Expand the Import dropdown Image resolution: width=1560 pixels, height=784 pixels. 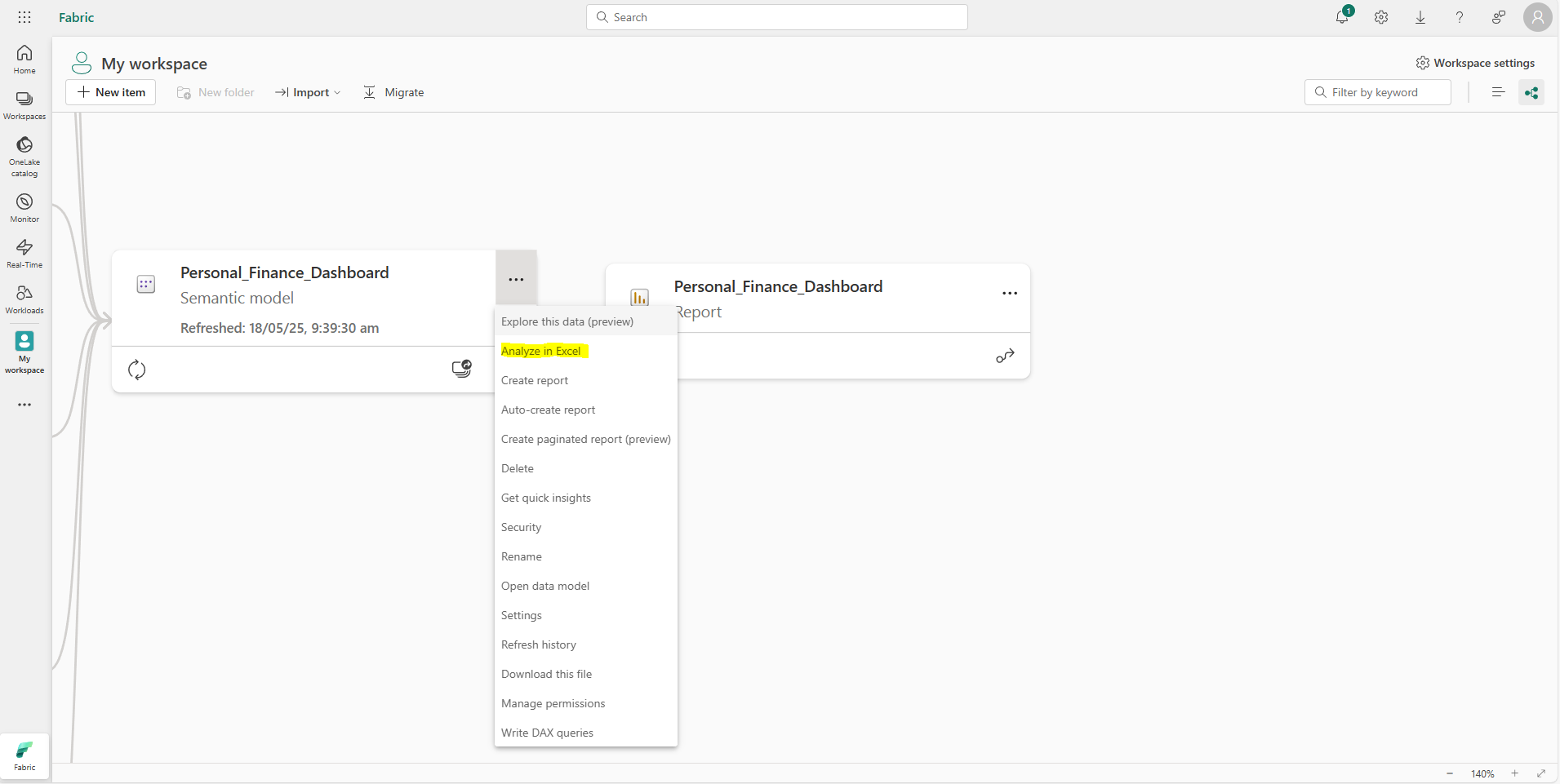tap(308, 93)
